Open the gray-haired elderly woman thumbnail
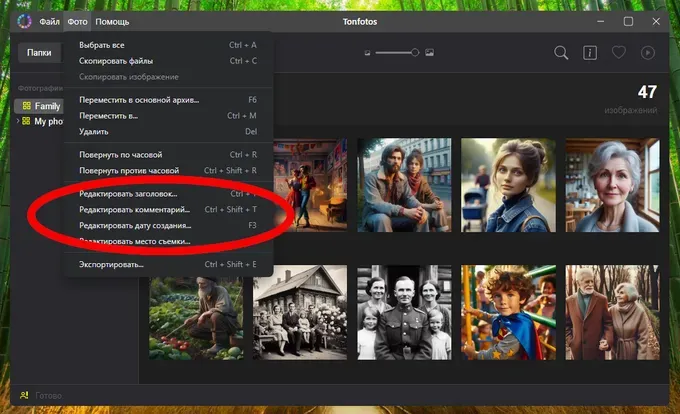The image size is (680, 414). (x=612, y=185)
